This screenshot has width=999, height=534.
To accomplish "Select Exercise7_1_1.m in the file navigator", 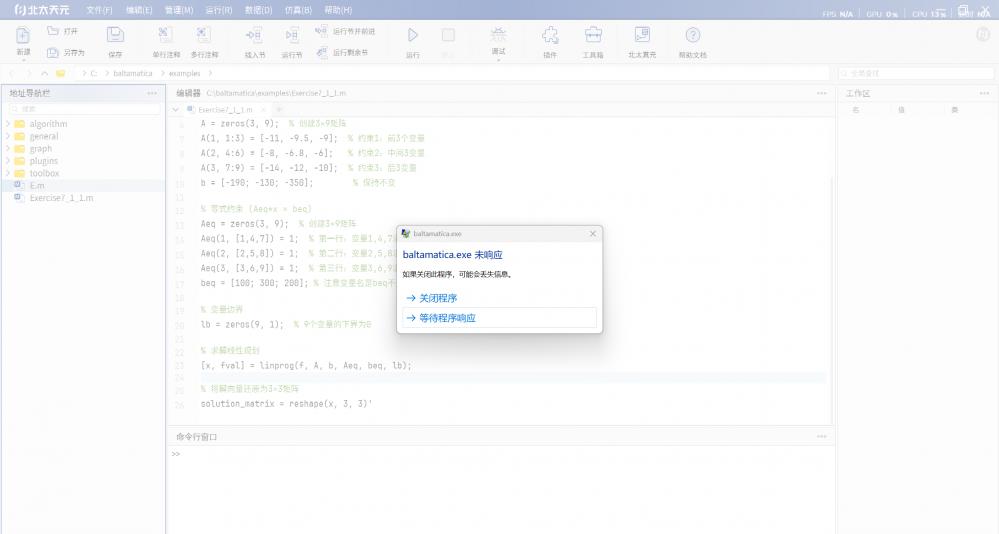I will 61,198.
